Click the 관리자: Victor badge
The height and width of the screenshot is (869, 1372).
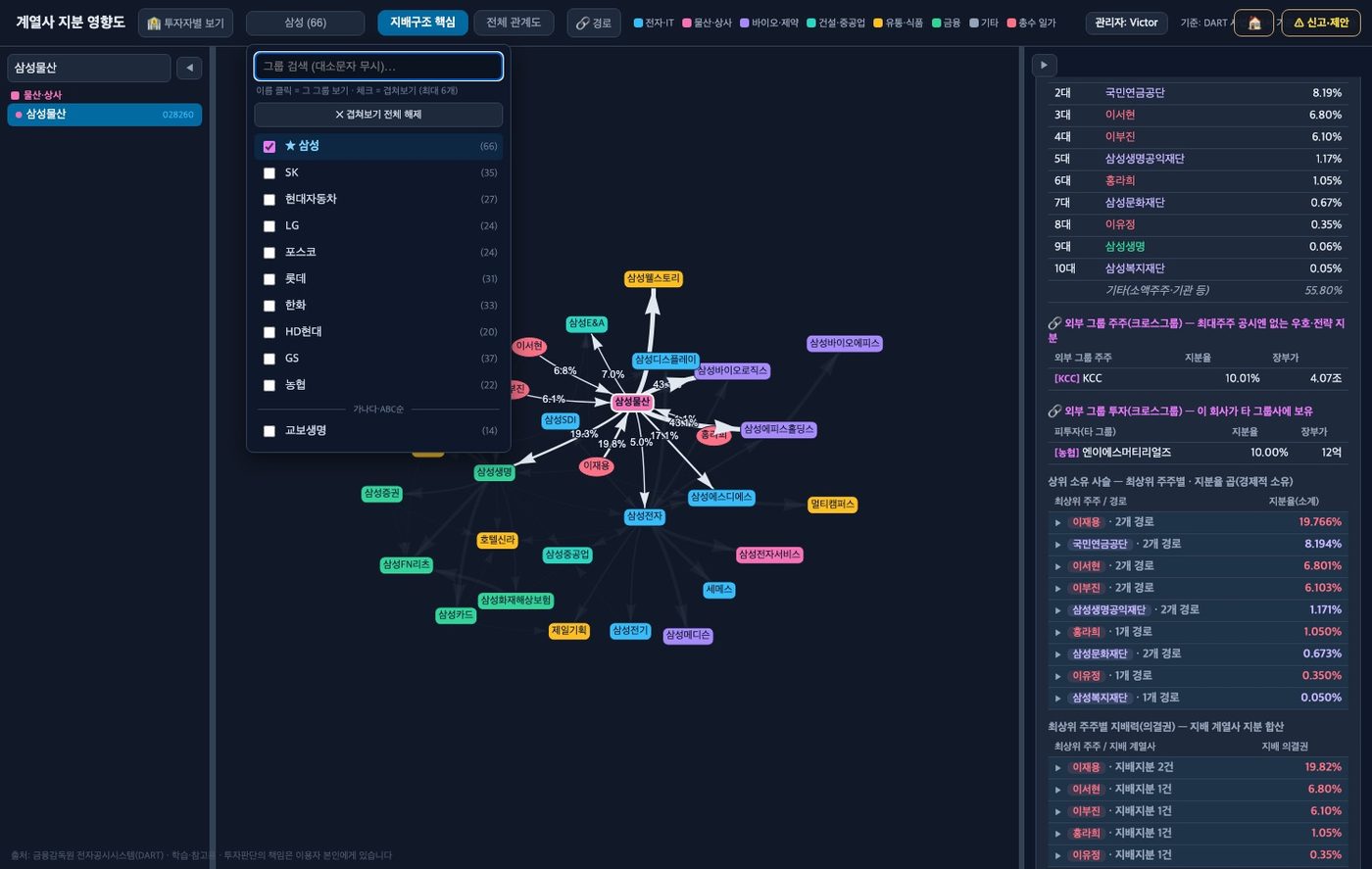pyautogui.click(x=1126, y=23)
